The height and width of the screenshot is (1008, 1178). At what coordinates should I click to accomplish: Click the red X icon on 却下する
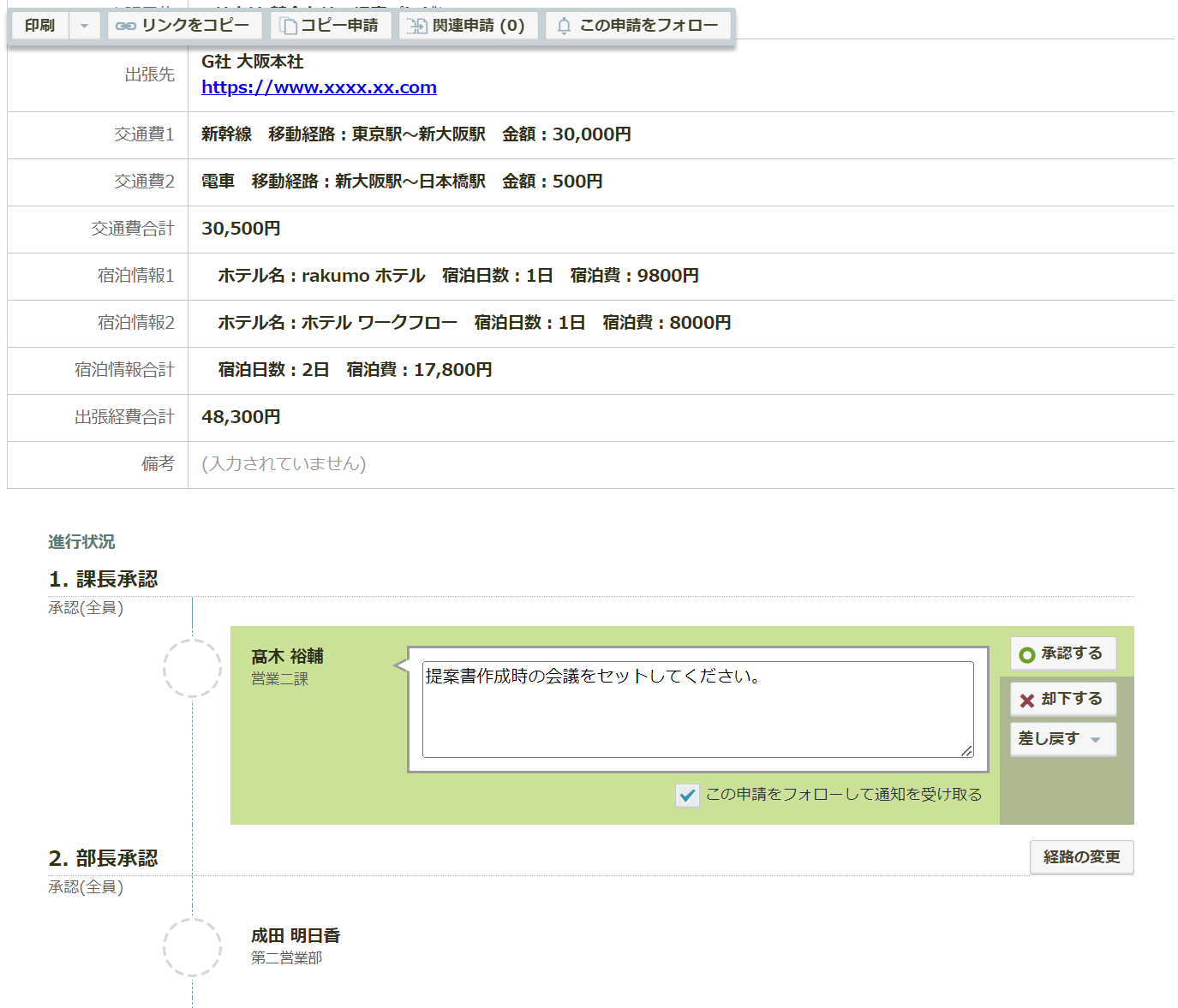[x=1026, y=701]
